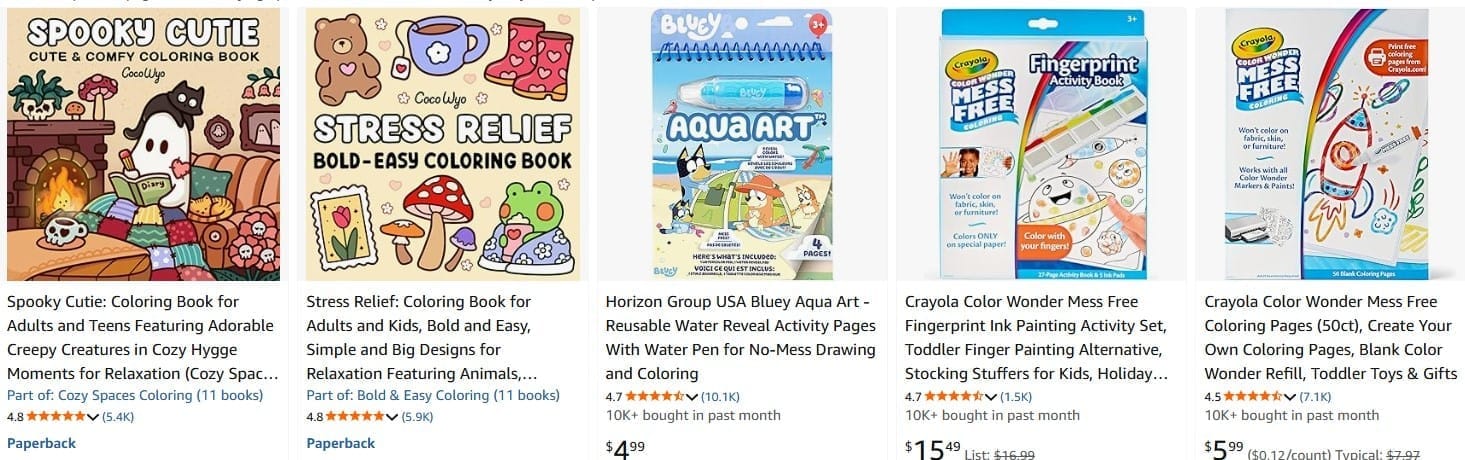1465x460 pixels.
Task: Open the Horizon Group USA Bluey Aqua Art title
Action: pyautogui.click(x=741, y=338)
